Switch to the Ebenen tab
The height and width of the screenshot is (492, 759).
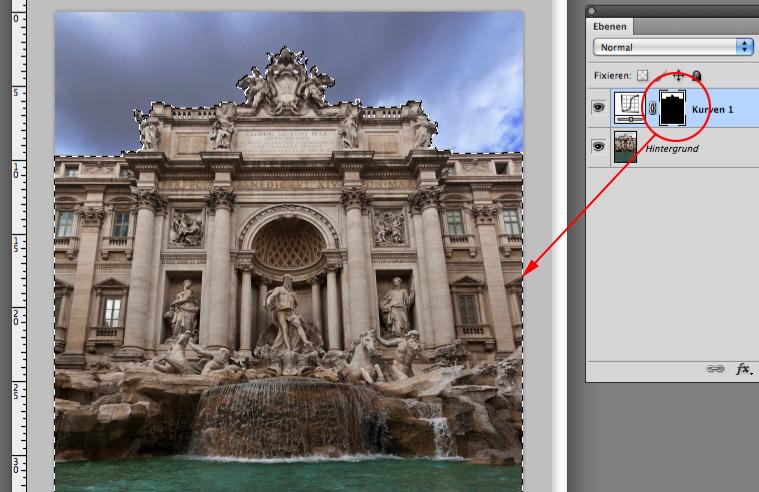pyautogui.click(x=609, y=27)
